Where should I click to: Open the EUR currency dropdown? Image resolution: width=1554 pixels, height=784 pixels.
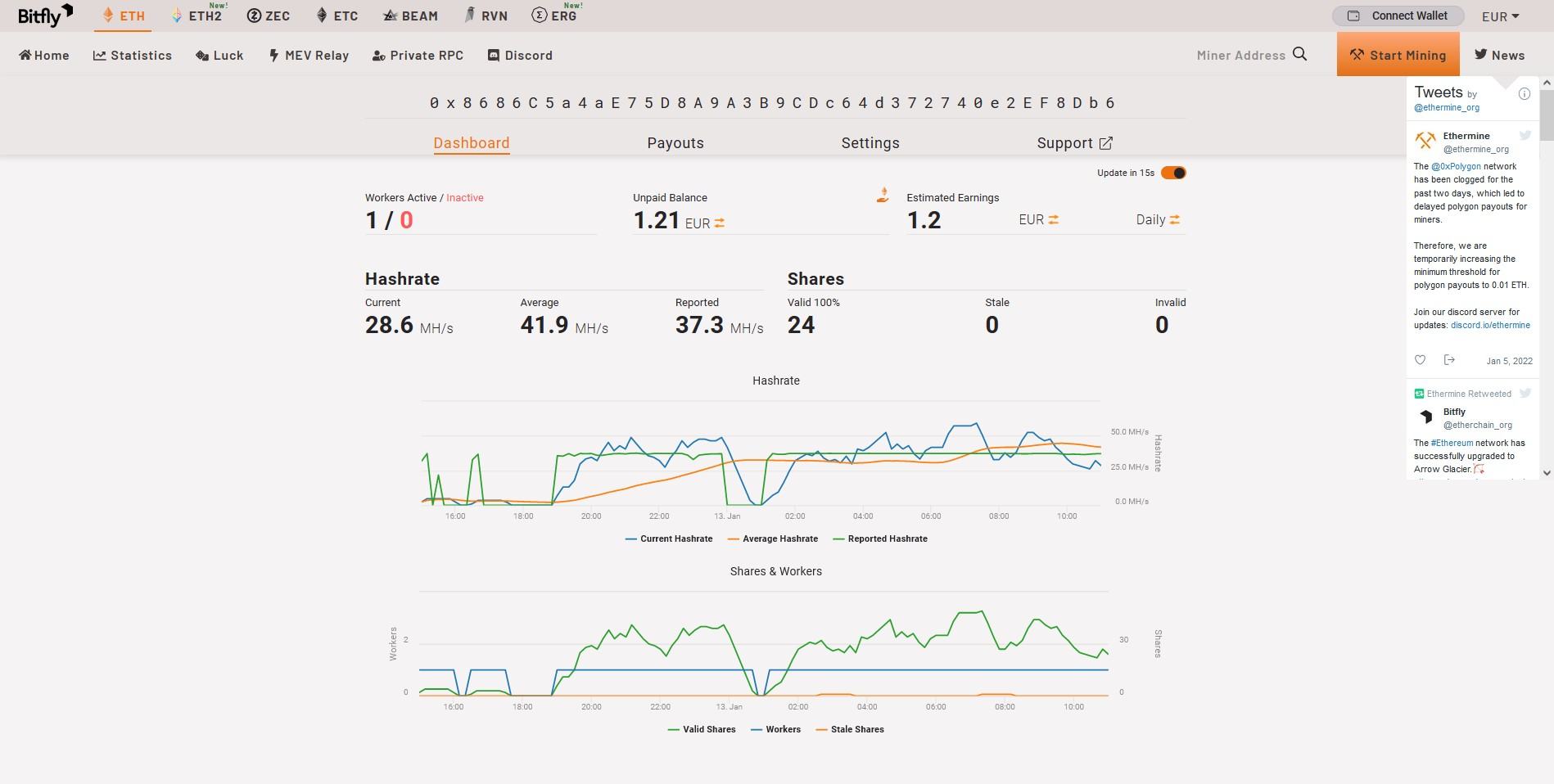pyautogui.click(x=1500, y=16)
